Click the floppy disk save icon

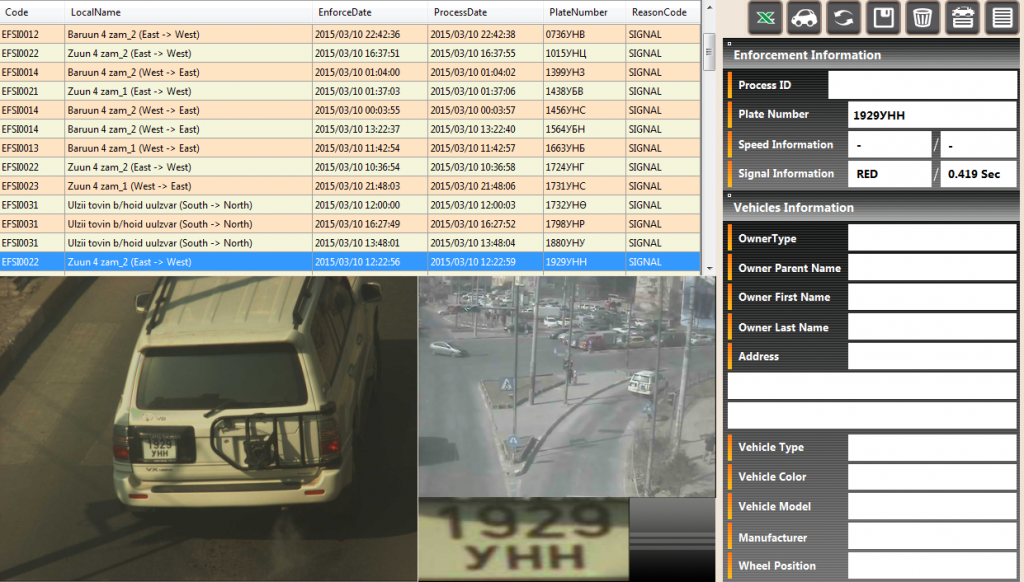884,18
